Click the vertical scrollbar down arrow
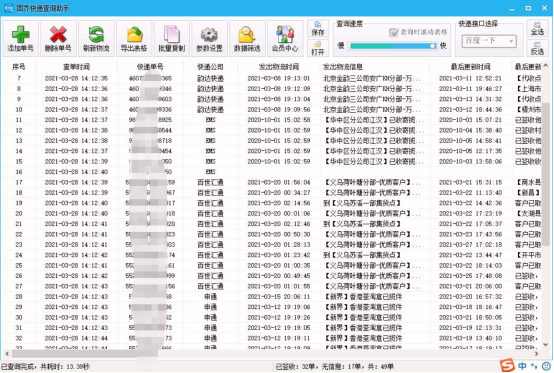 point(546,344)
